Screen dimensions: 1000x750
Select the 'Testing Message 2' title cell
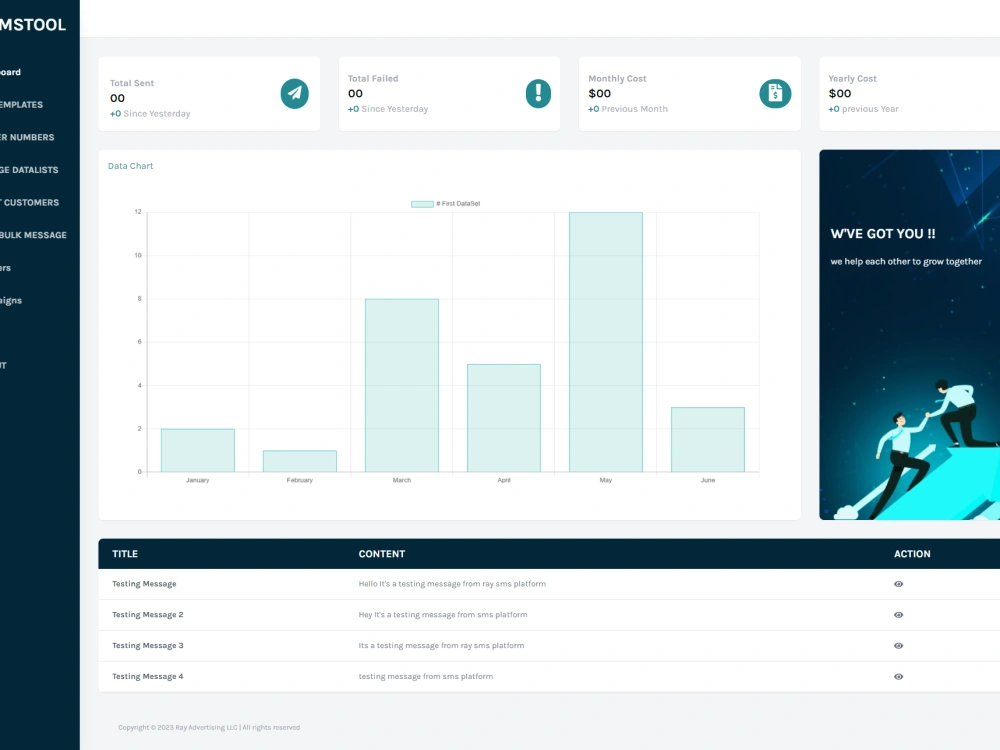(x=147, y=615)
